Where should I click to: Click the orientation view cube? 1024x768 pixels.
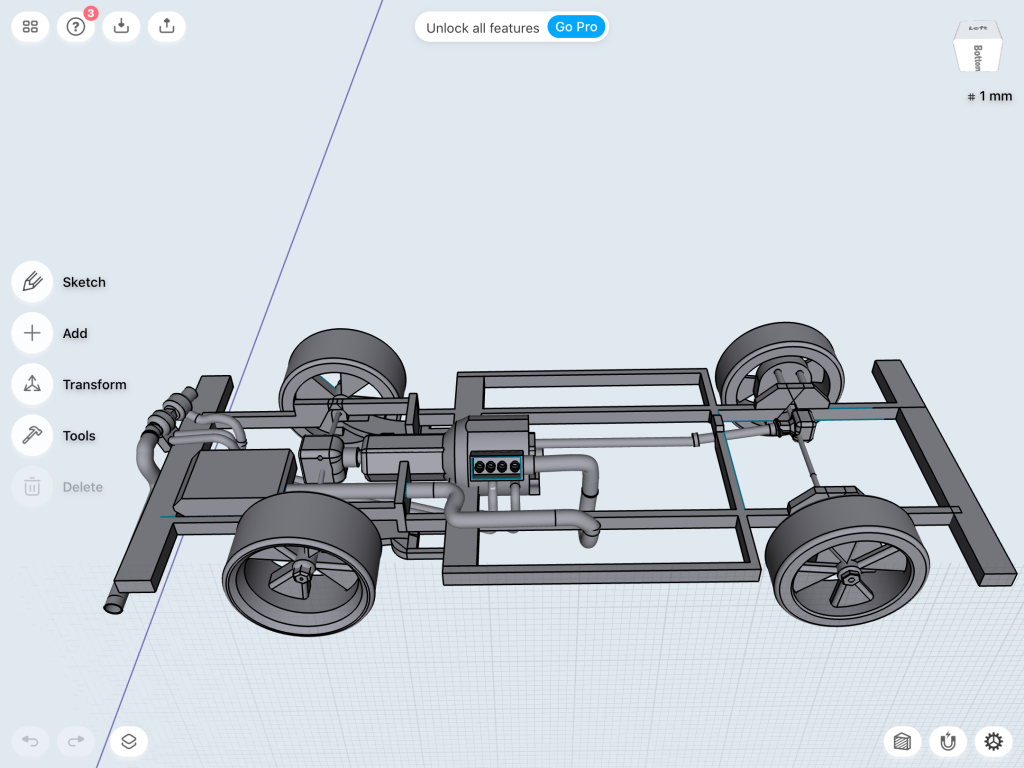[977, 48]
